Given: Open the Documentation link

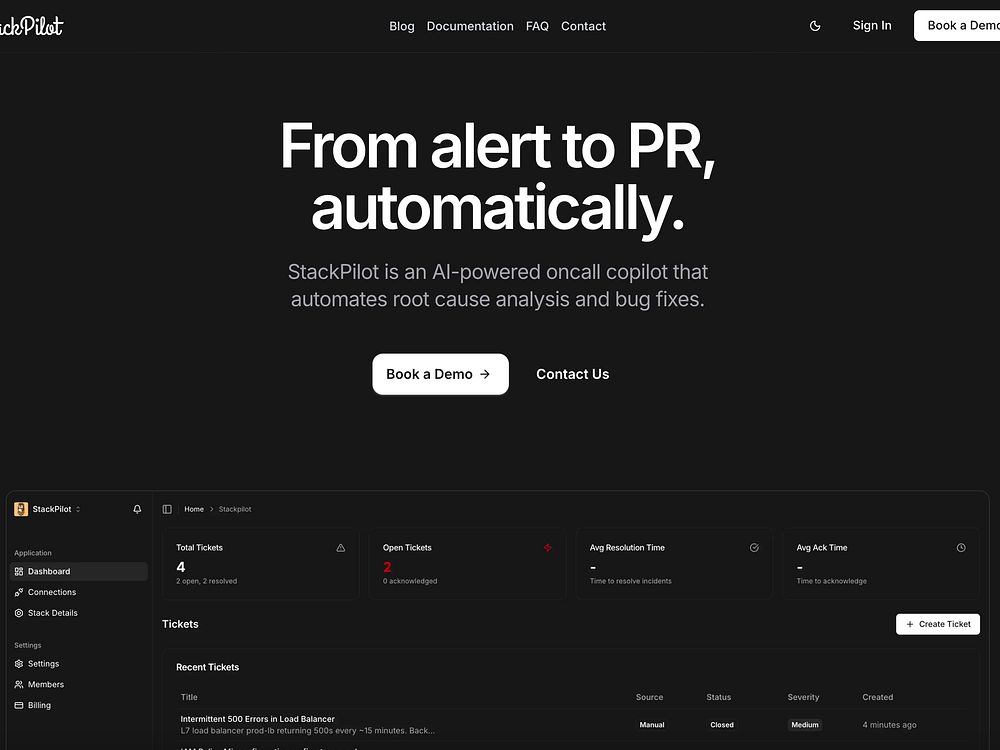Looking at the screenshot, I should (x=470, y=26).
